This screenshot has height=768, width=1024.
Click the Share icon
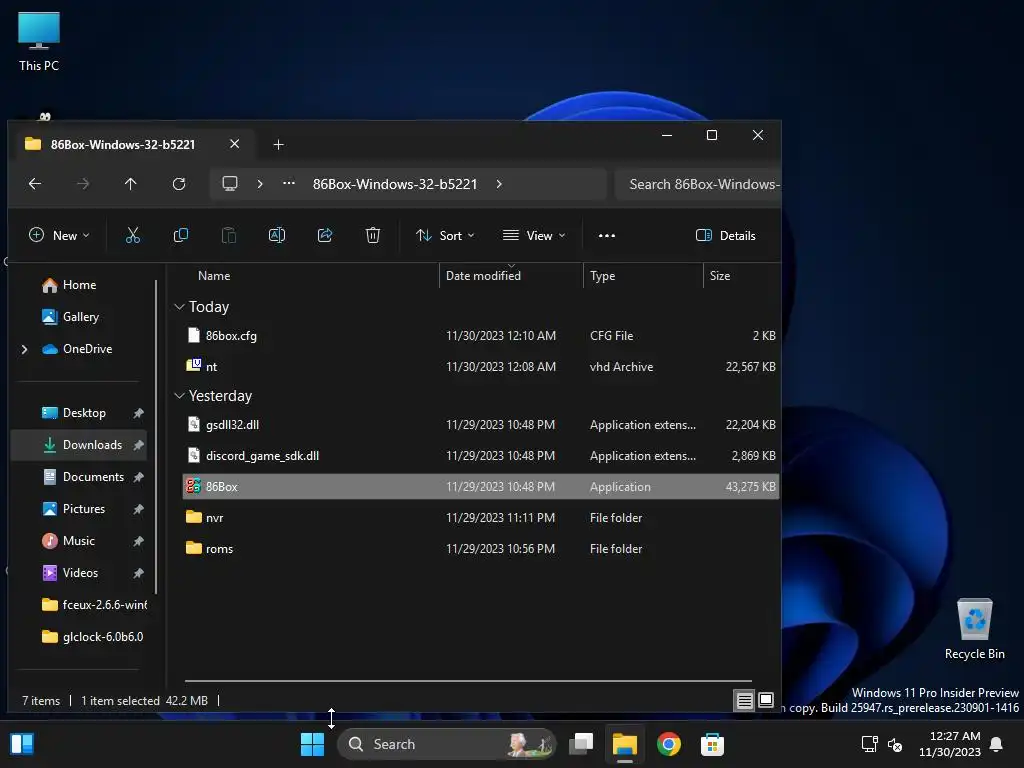[x=325, y=235]
